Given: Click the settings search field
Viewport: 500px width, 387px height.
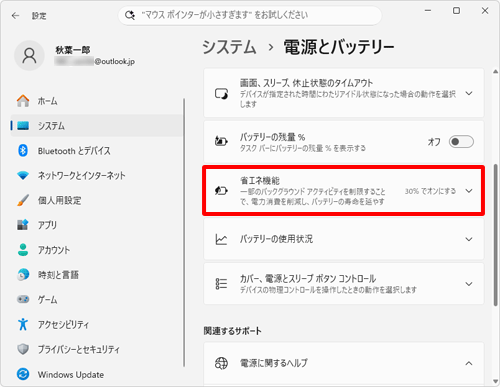Looking at the screenshot, I should point(250,15).
